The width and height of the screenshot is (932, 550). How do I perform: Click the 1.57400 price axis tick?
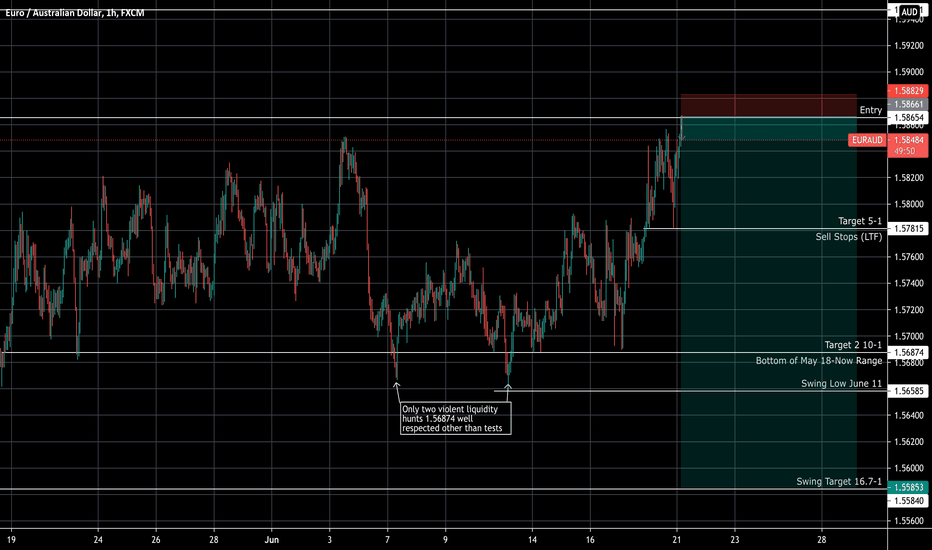(x=909, y=283)
